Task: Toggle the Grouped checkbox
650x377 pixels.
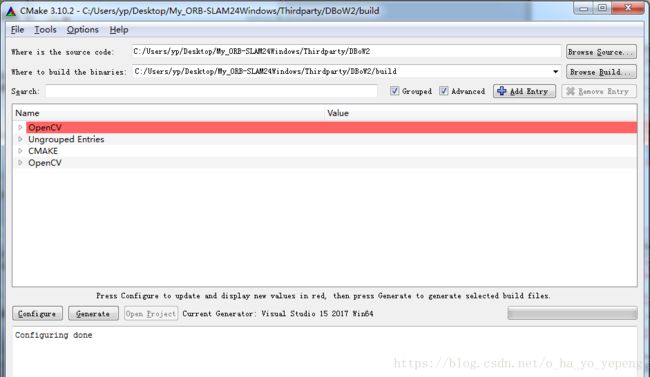Action: click(x=394, y=91)
